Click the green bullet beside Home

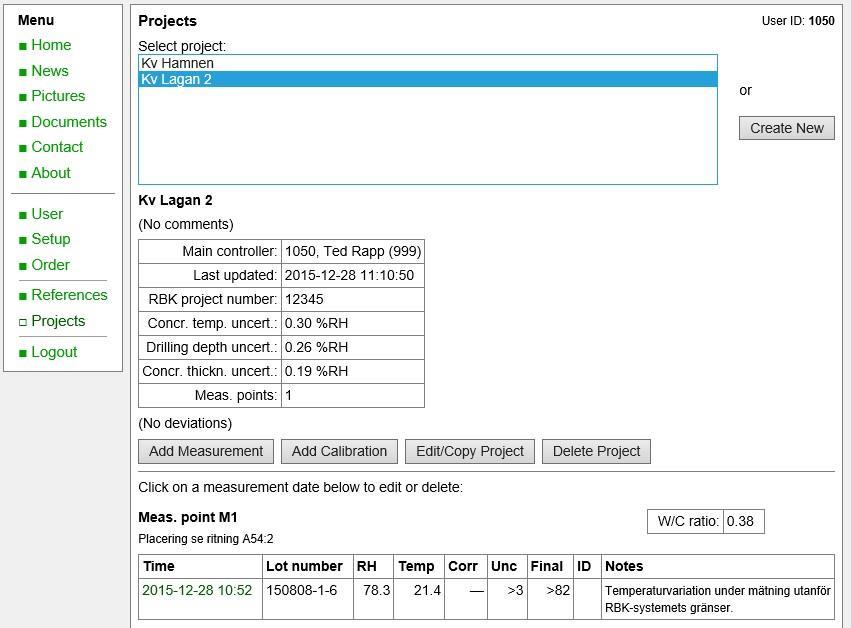pyautogui.click(x=23, y=46)
